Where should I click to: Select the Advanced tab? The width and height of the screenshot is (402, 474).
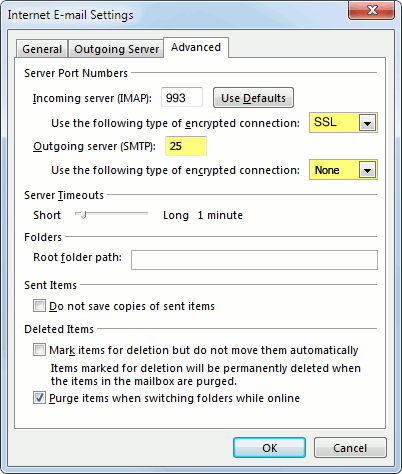(x=196, y=47)
